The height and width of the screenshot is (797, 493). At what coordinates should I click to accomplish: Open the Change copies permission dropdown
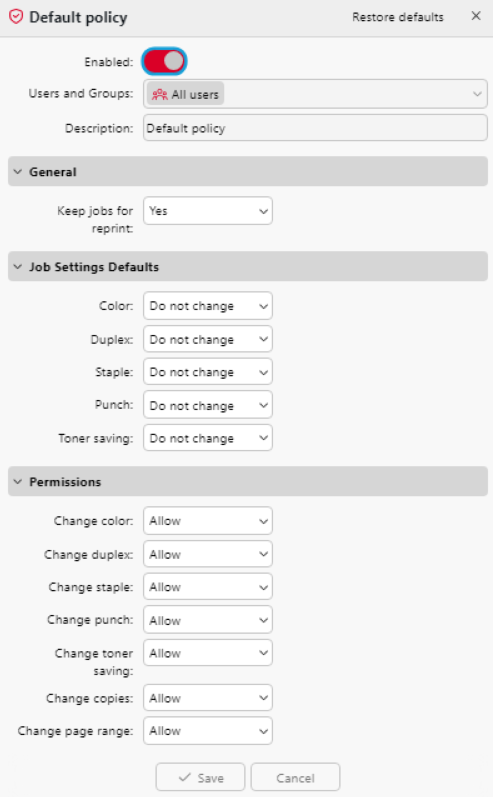point(208,698)
